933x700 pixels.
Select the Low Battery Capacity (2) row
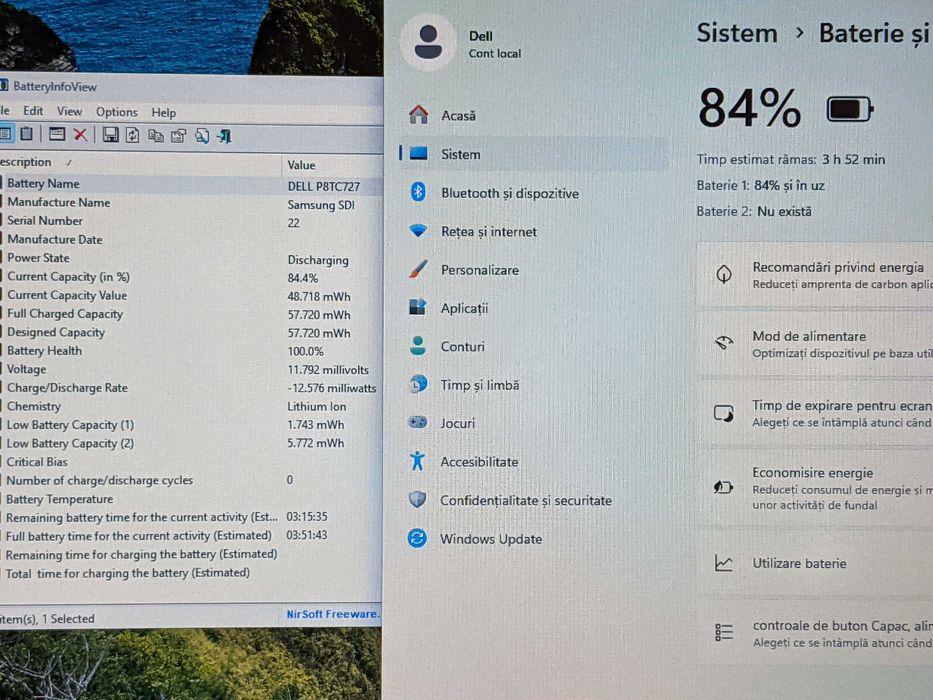[x=191, y=443]
